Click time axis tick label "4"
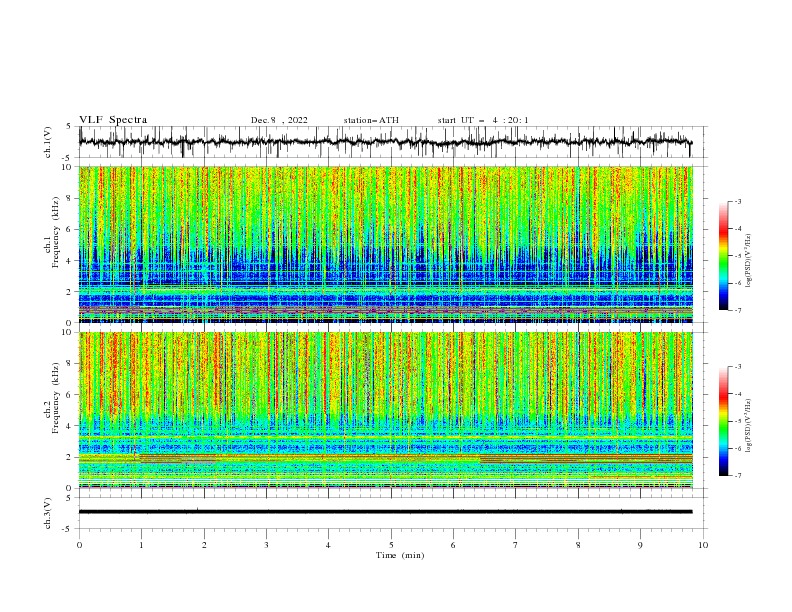The image size is (792, 612). [x=329, y=545]
